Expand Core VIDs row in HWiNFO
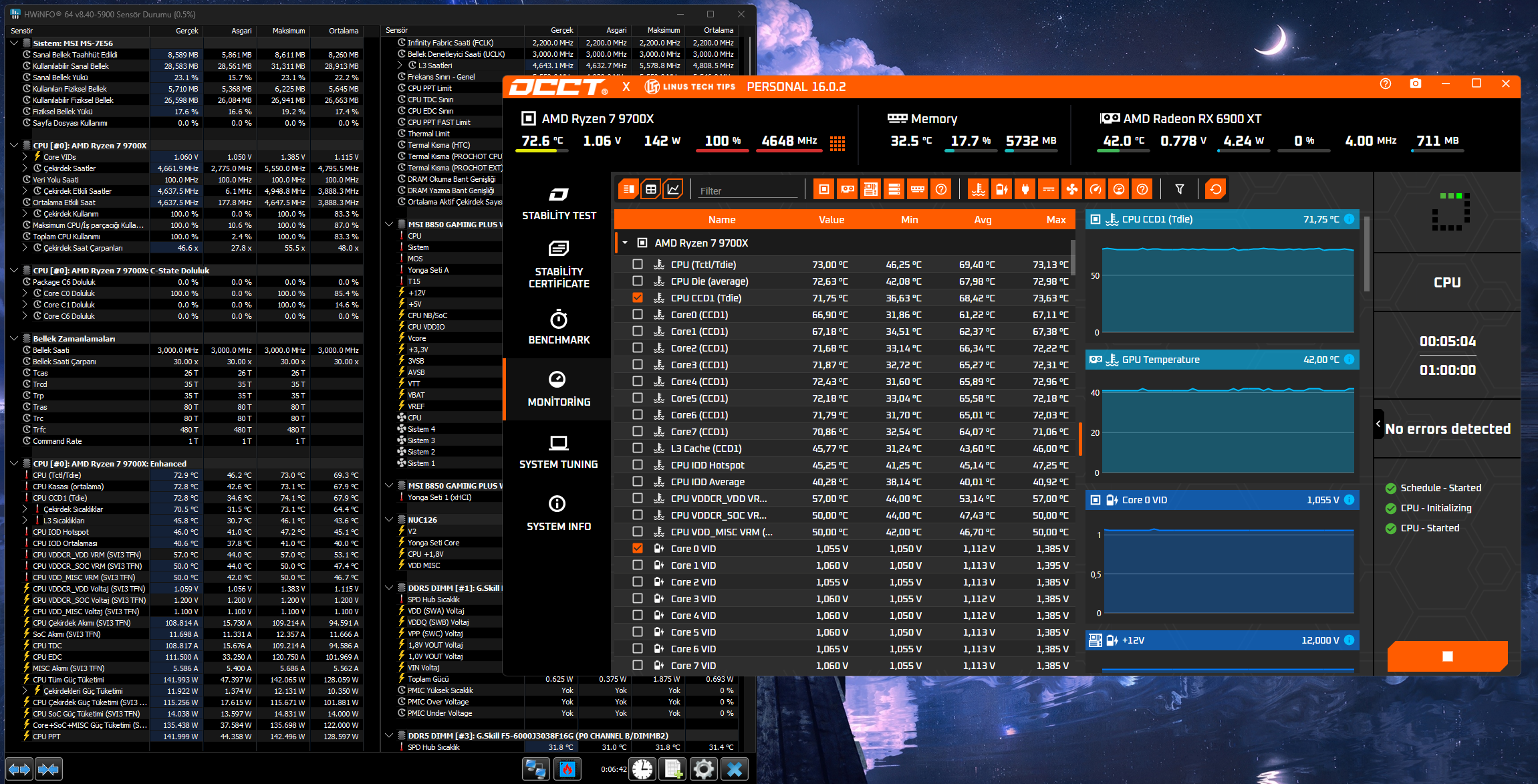Image resolution: width=1538 pixels, height=784 pixels. tap(25, 157)
